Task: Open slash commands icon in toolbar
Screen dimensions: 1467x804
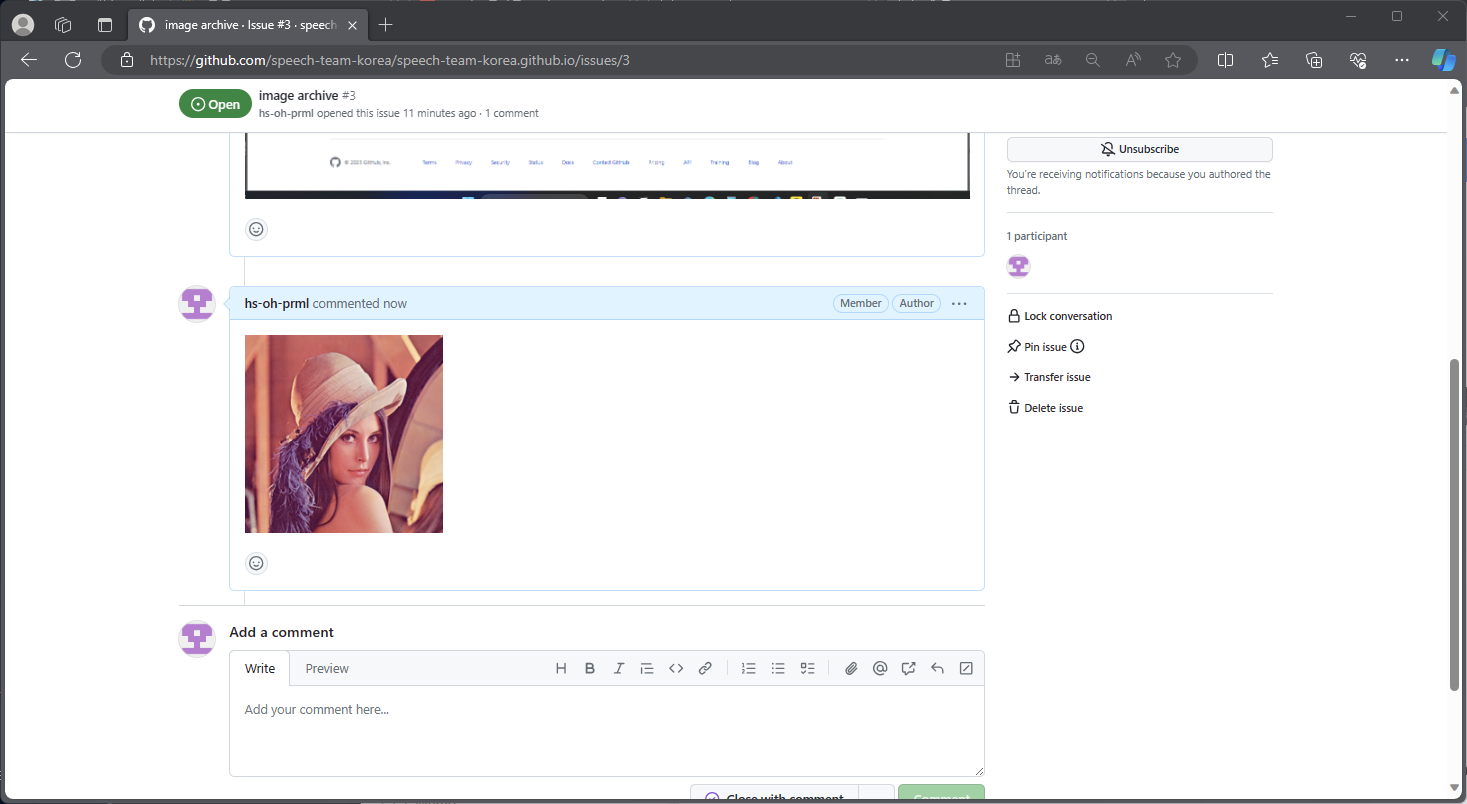Action: [x=966, y=668]
